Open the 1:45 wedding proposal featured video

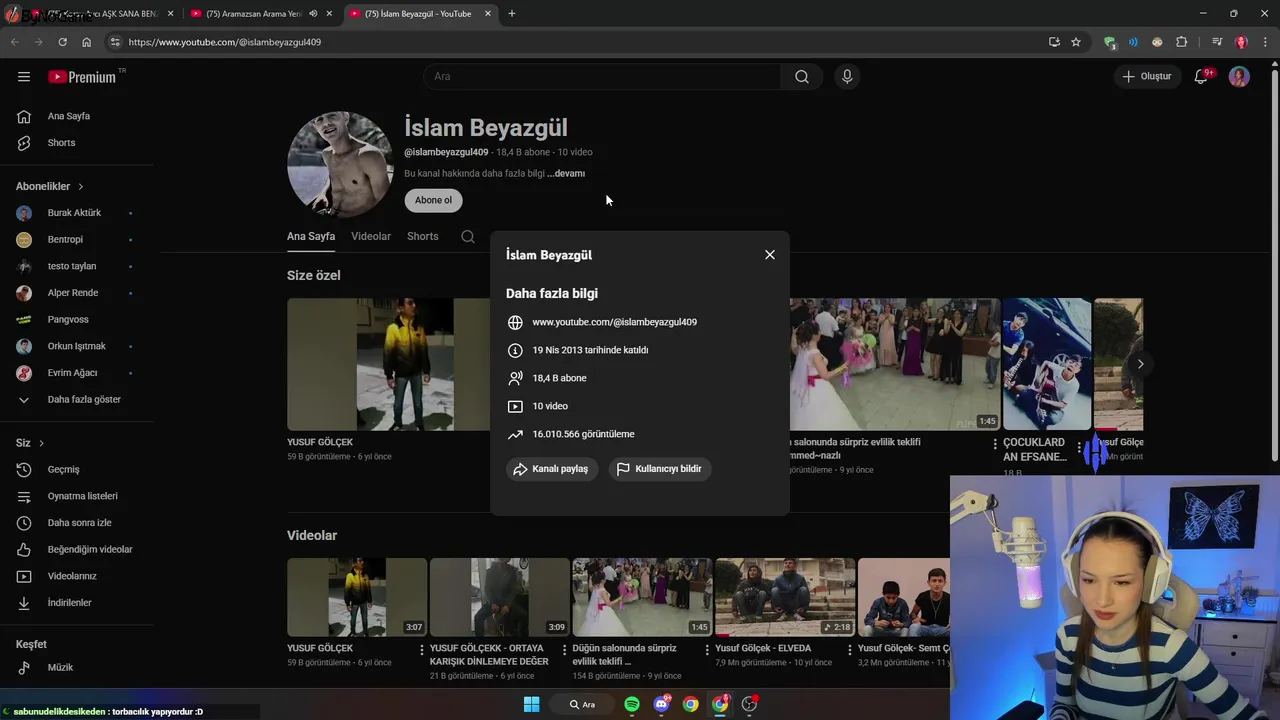pos(895,364)
